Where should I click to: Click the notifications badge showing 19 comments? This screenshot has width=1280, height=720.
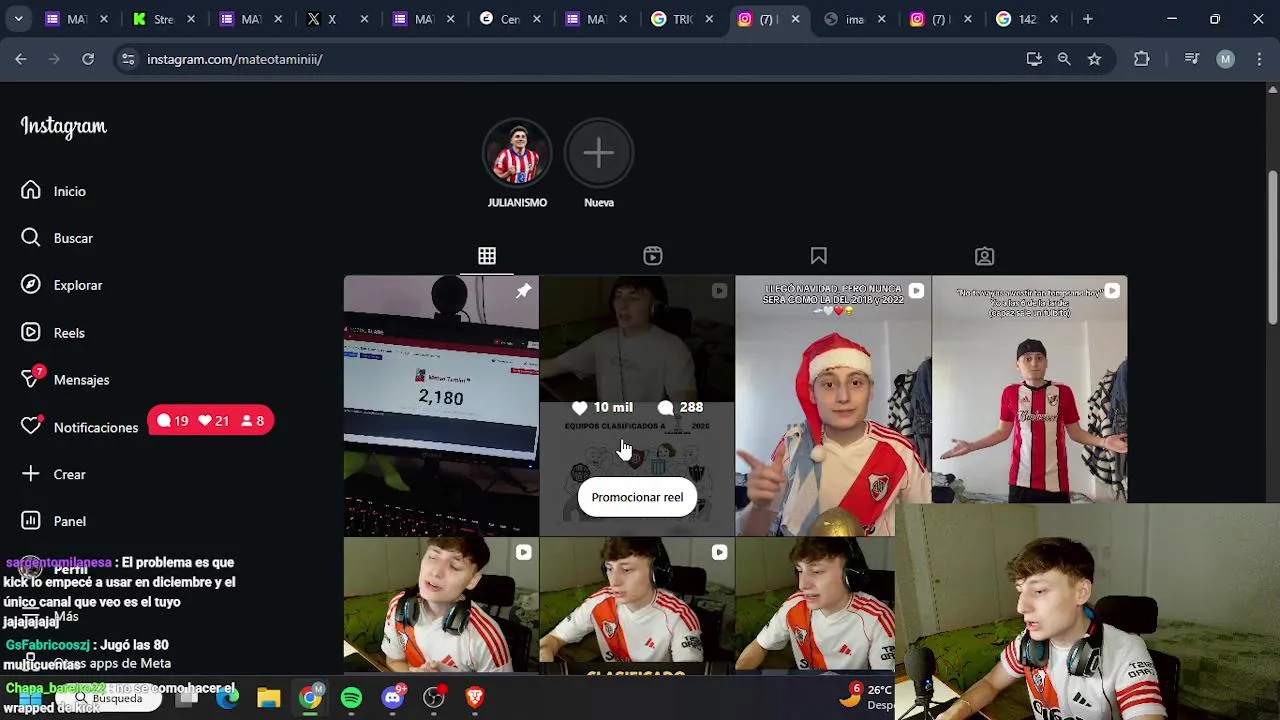(x=172, y=421)
